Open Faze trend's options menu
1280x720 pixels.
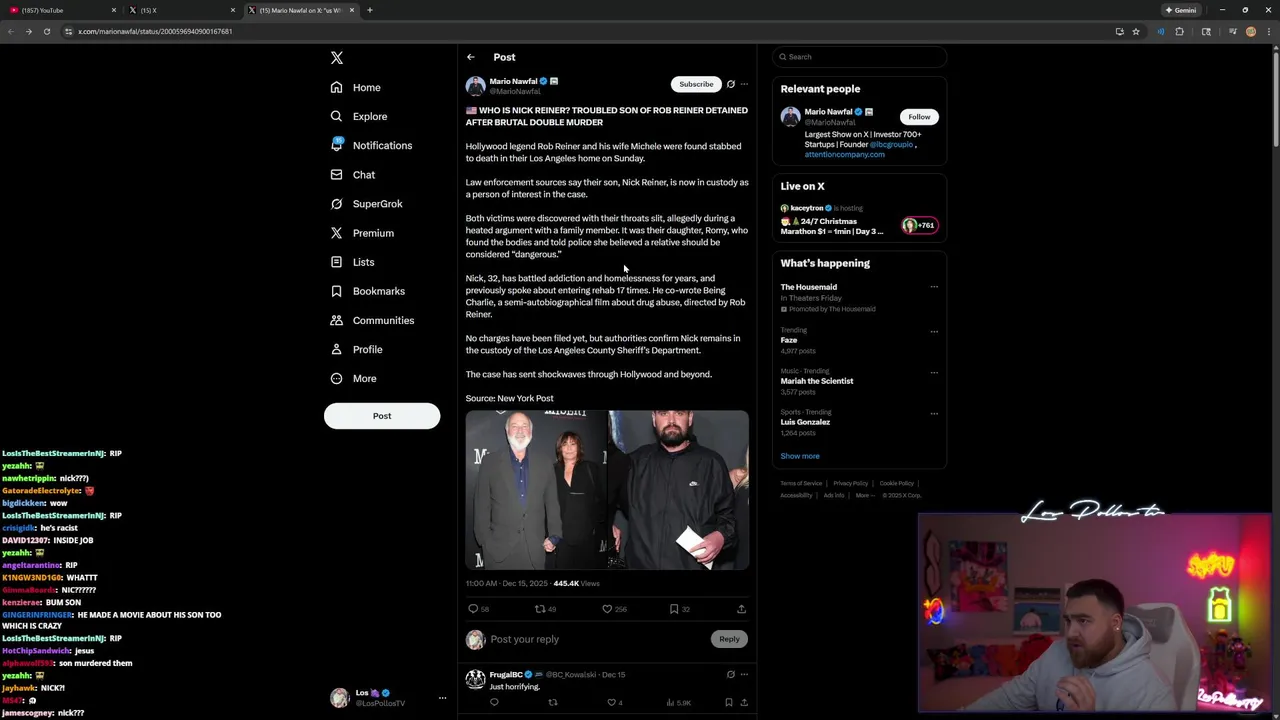click(x=934, y=331)
